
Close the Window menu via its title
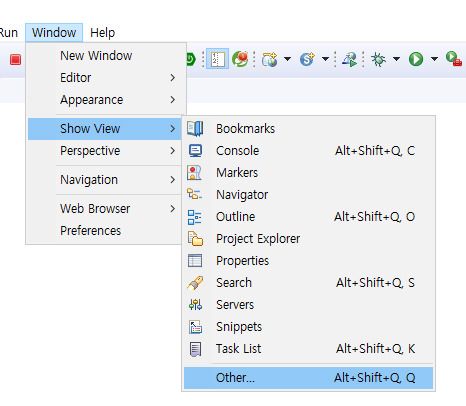point(54,33)
